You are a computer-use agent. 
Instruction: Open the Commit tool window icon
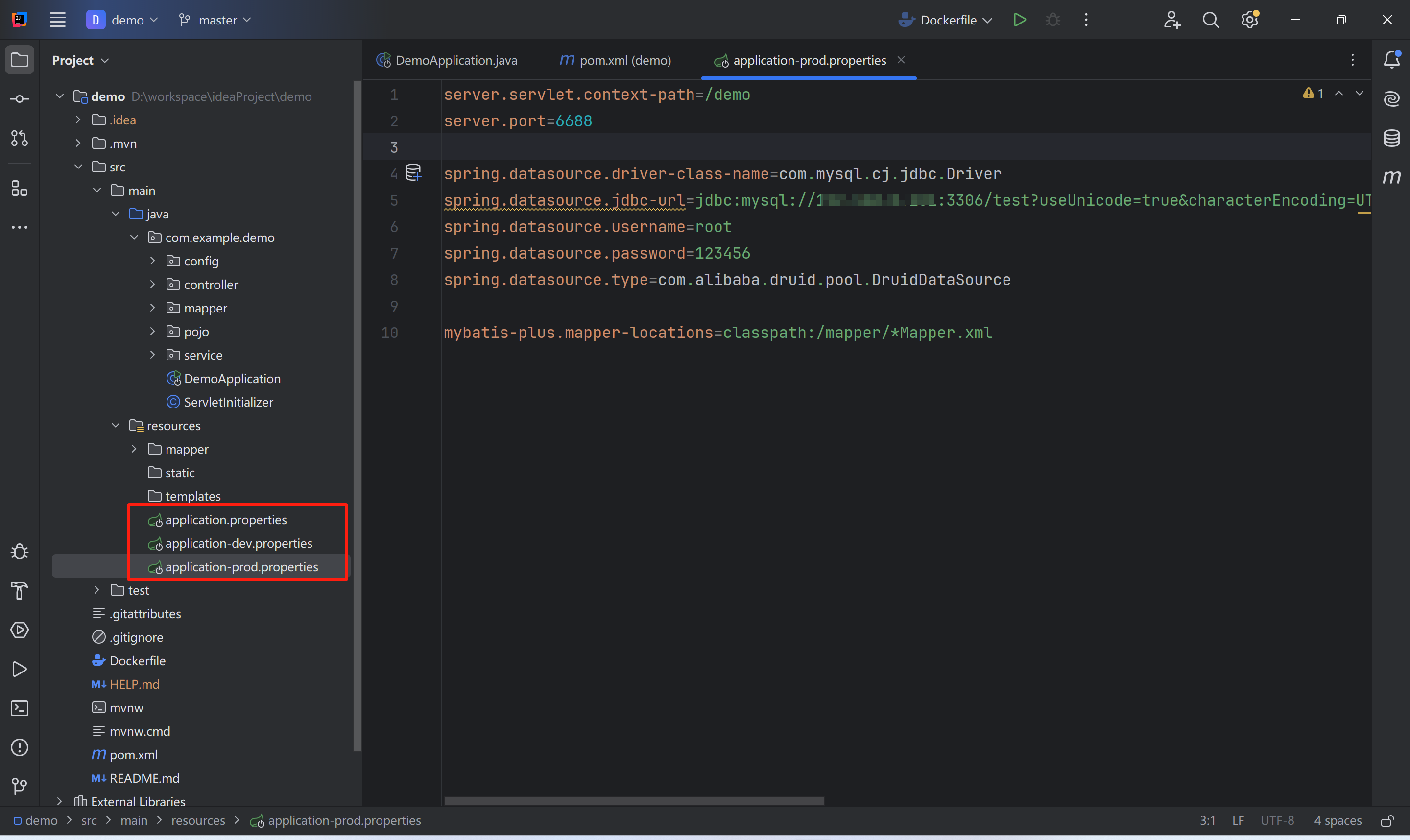(19, 99)
